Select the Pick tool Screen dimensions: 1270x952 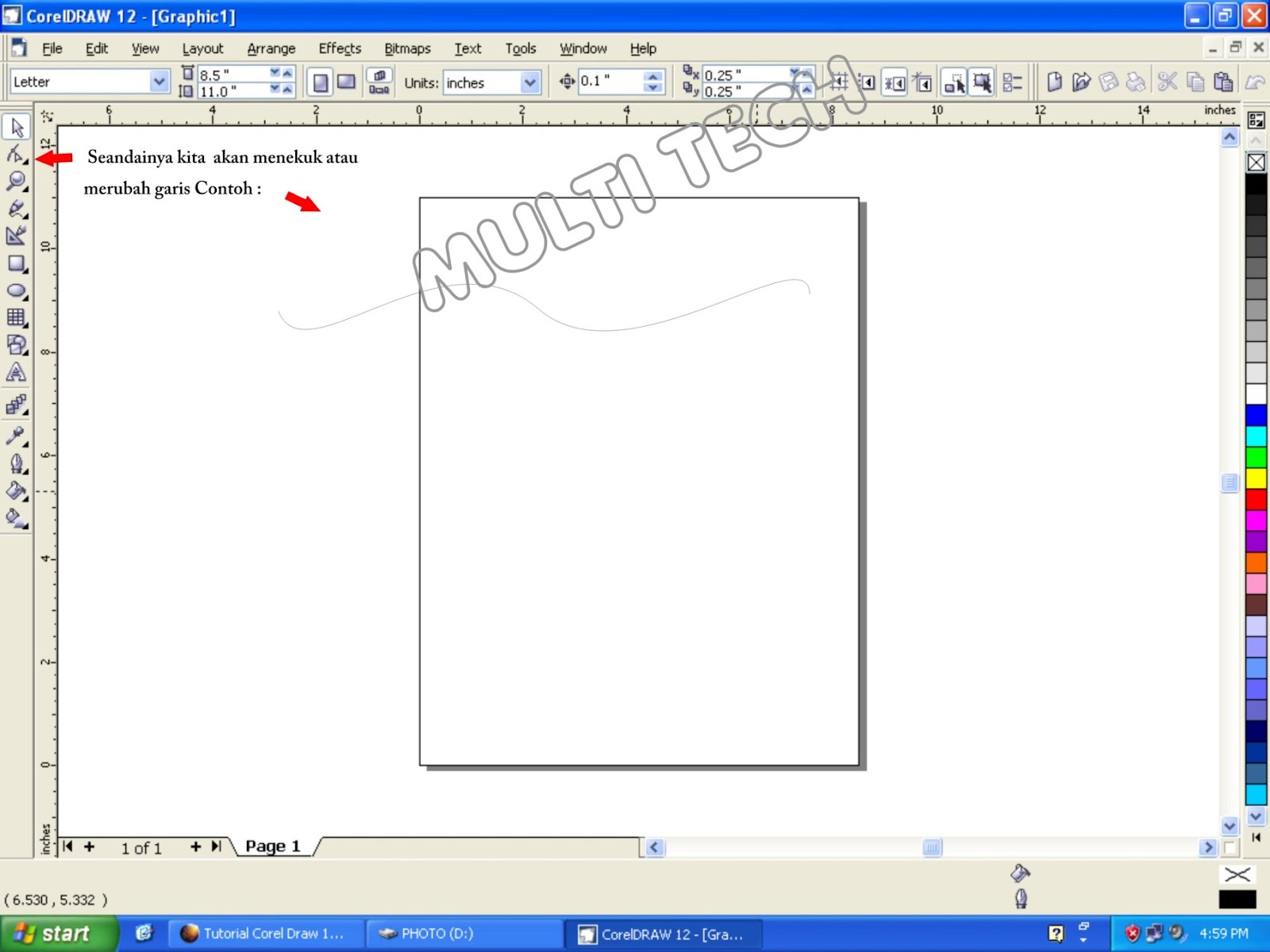[x=16, y=127]
